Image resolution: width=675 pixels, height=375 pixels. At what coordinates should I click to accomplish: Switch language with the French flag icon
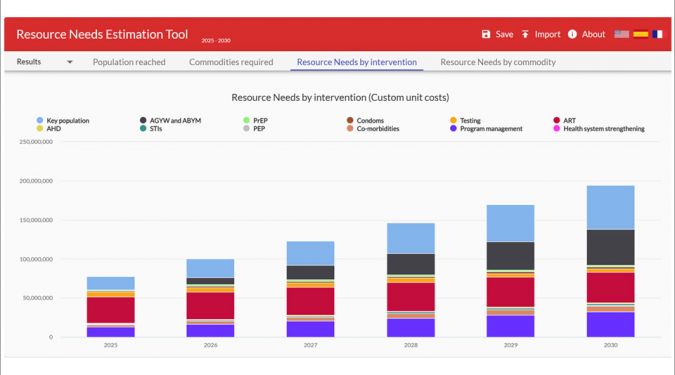[x=657, y=34]
